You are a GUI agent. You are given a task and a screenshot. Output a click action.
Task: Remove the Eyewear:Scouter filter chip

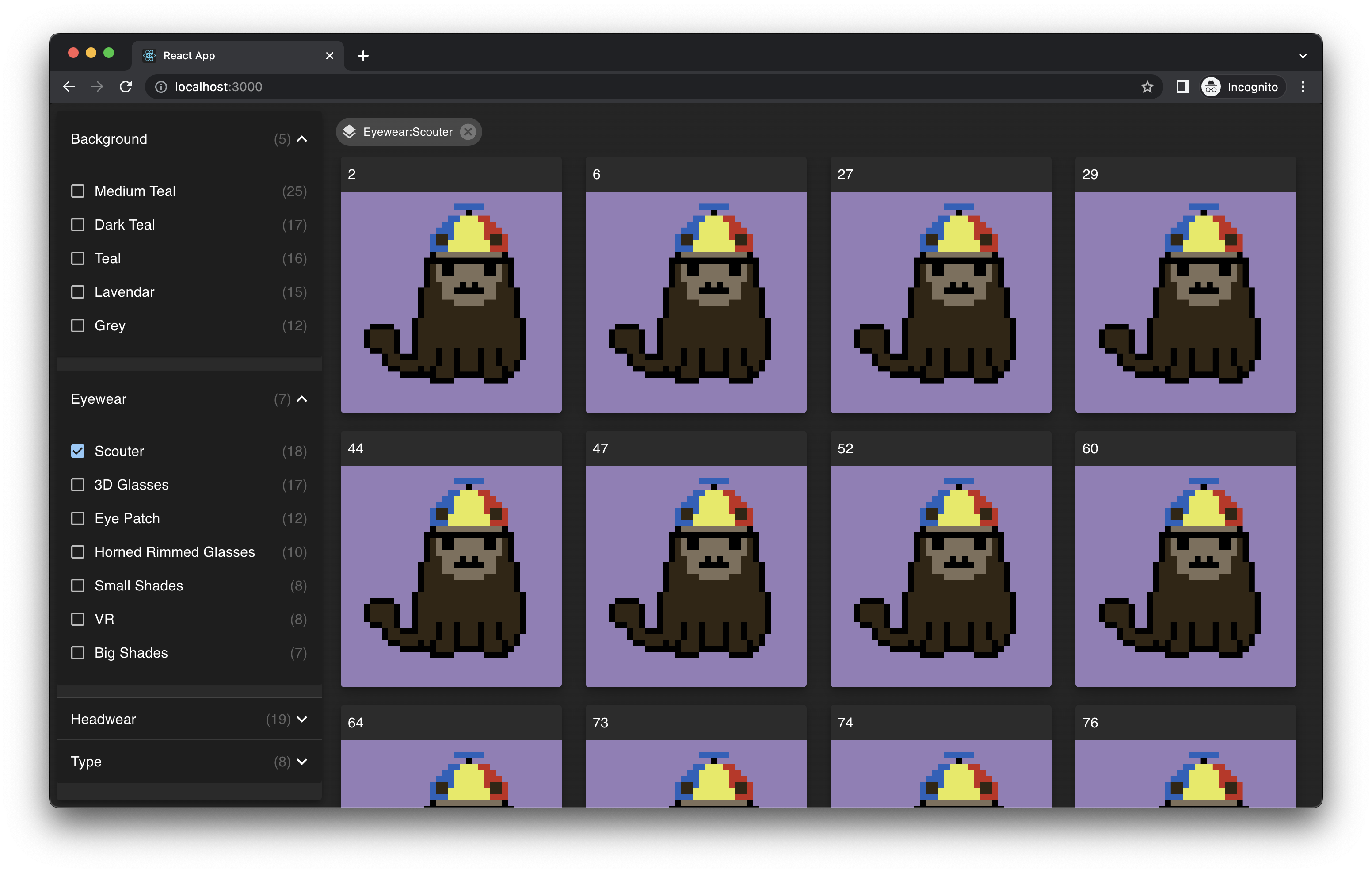(468, 132)
